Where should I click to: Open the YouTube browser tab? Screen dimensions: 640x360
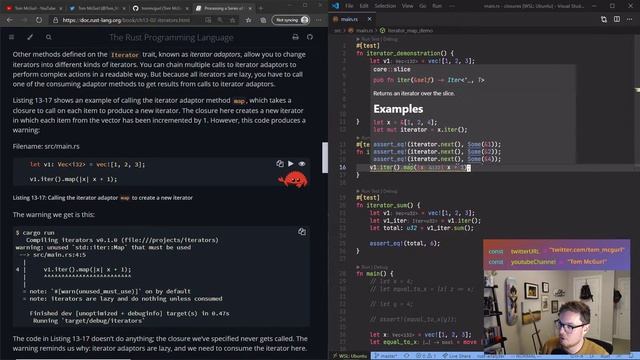point(33,8)
